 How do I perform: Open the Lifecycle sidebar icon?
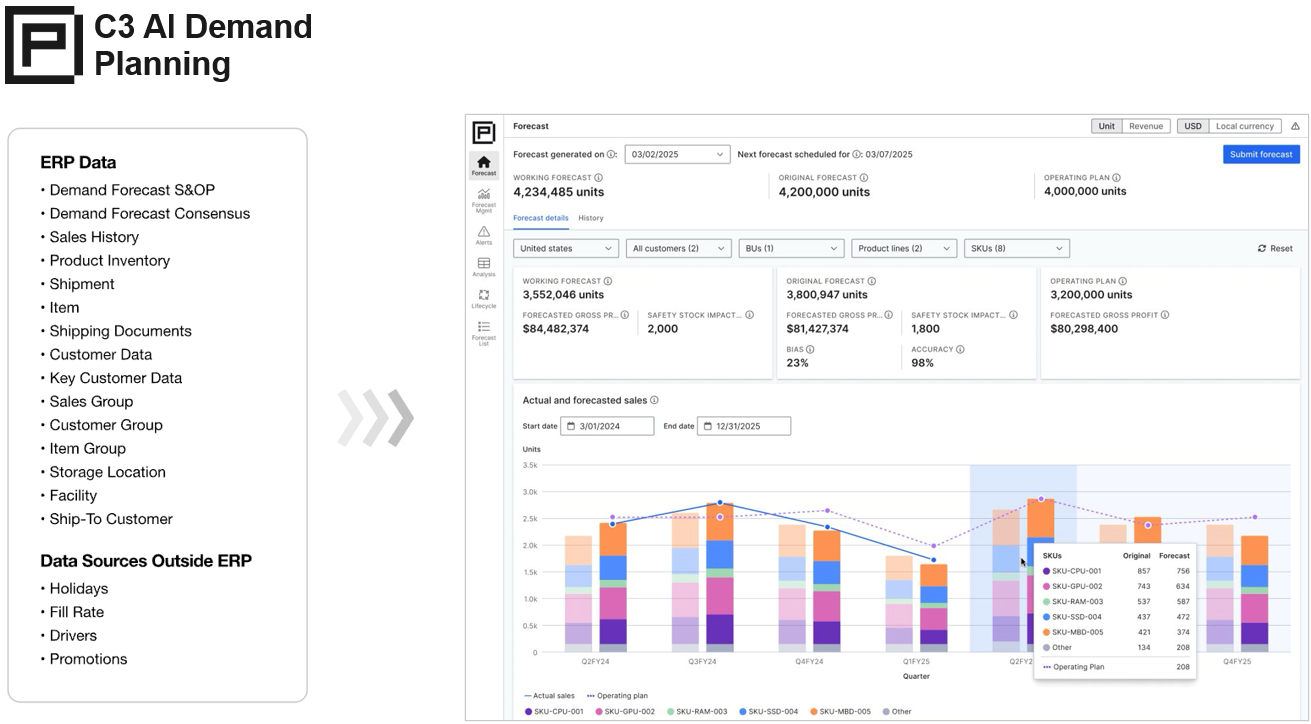[x=484, y=298]
